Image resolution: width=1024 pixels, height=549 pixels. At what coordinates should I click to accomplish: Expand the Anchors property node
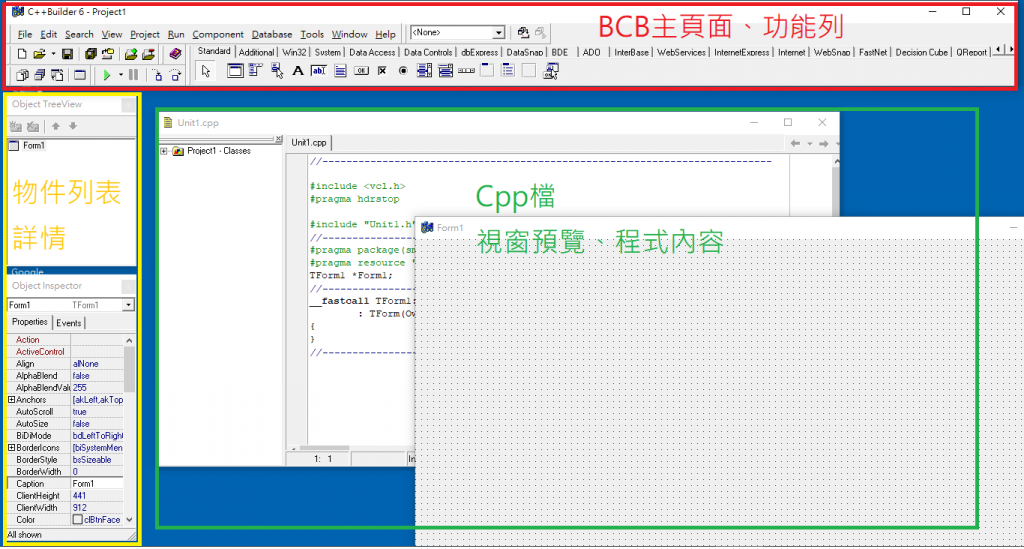point(11,400)
